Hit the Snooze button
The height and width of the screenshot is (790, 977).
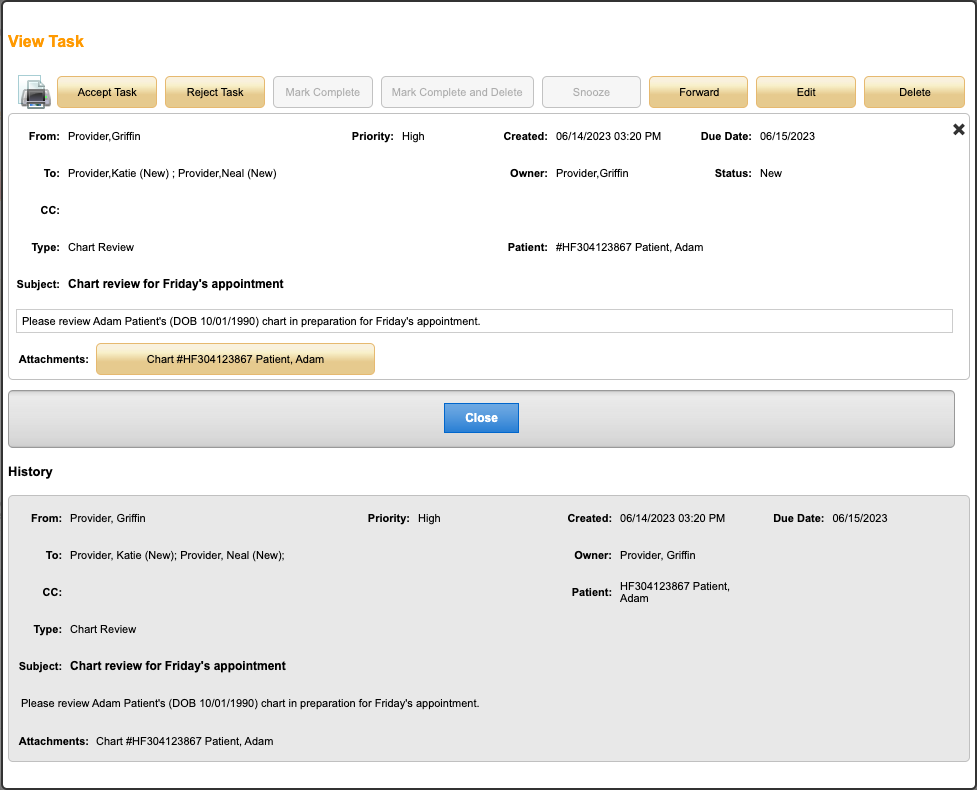point(591,92)
